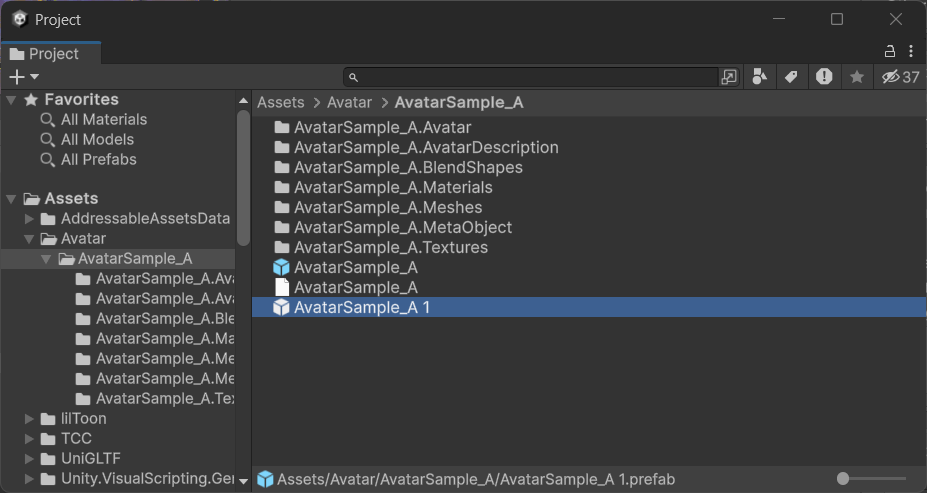This screenshot has width=927, height=493.
Task: Click the Favorites star icon
Action: pos(31,100)
